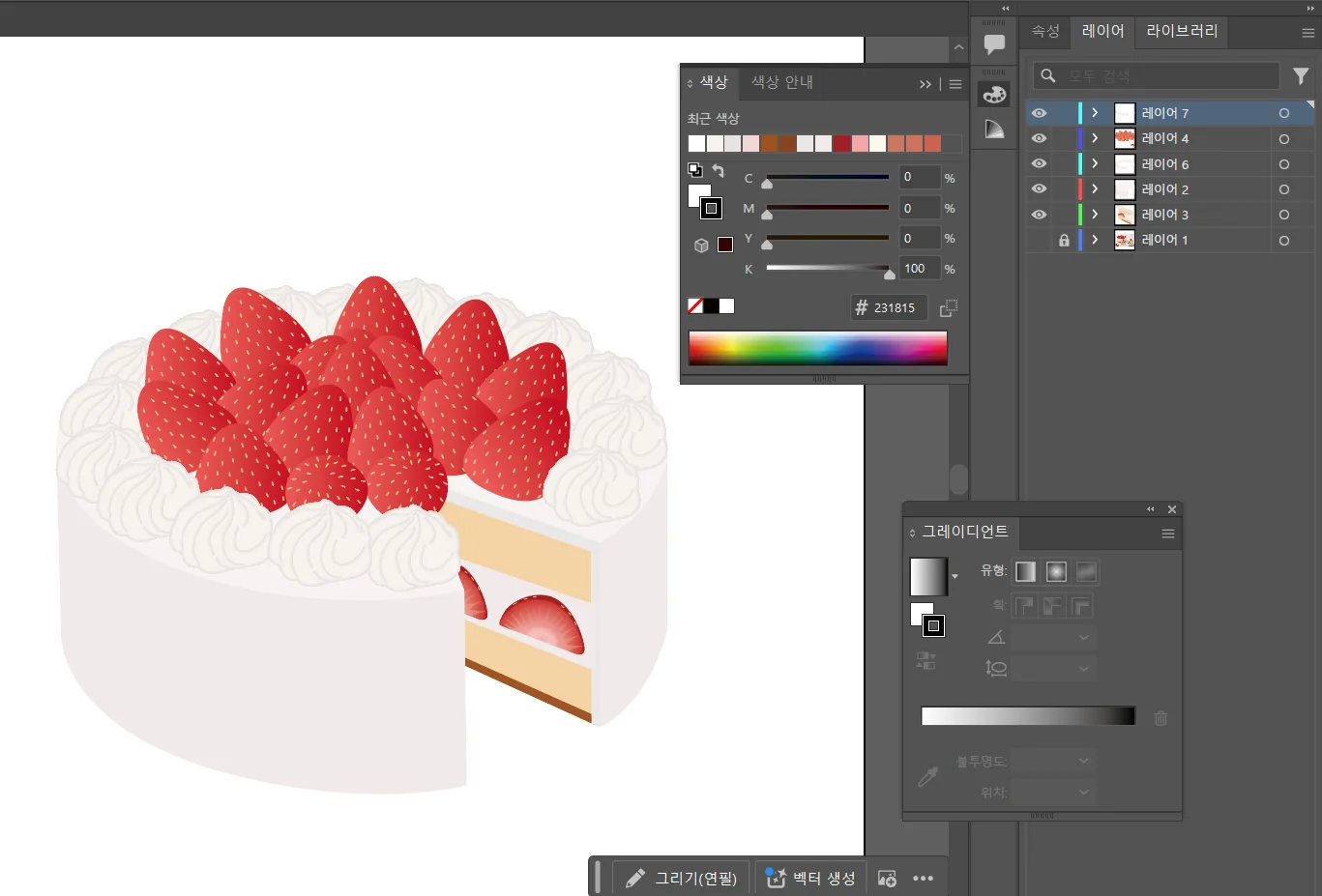The image size is (1322, 896).
Task: Unlock 레이어 1 via the lock icon
Action: (1064, 240)
